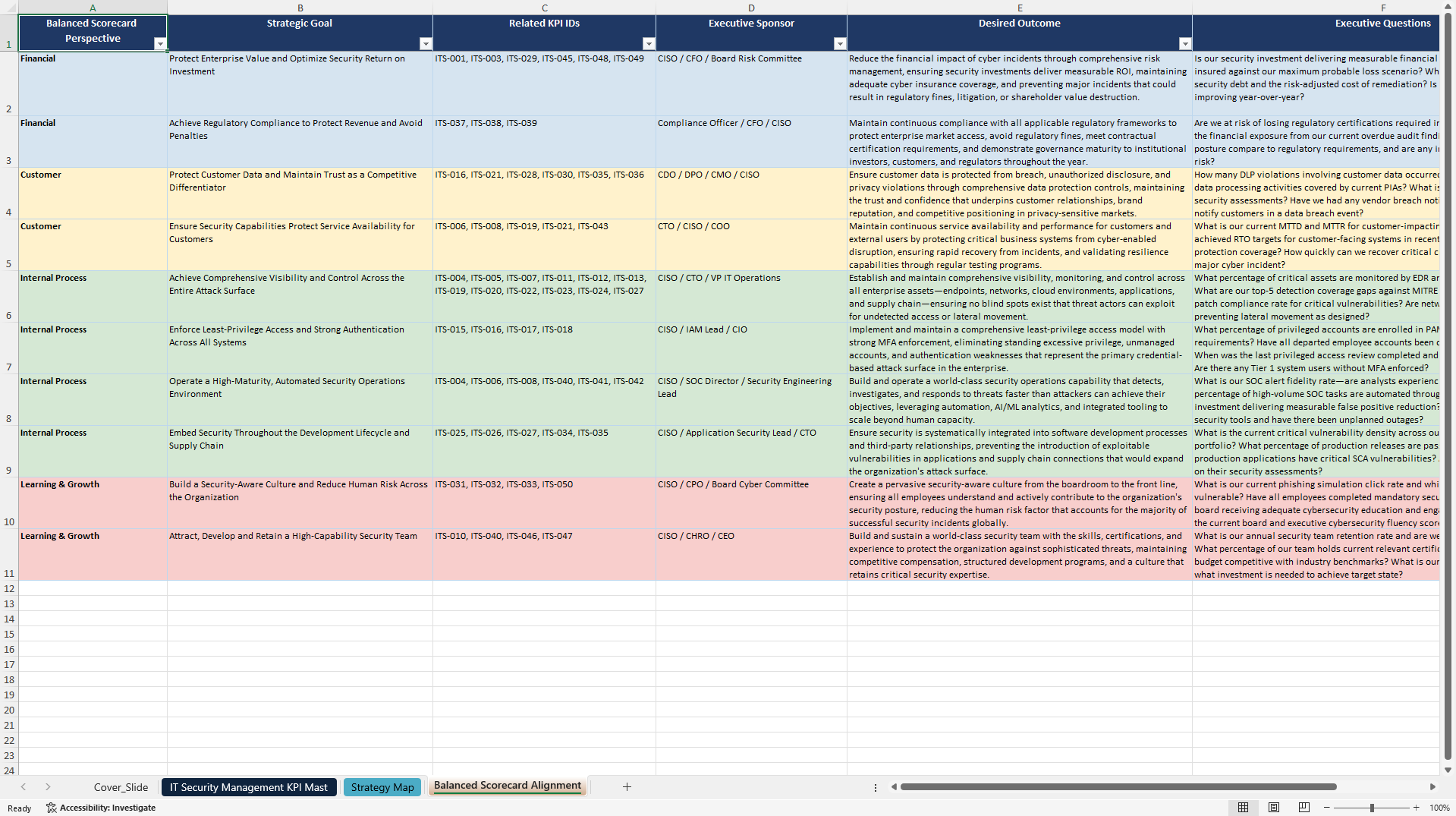Screen dimensions: 1456x816
Task: Click zoom out minus button
Action: tap(1326, 808)
